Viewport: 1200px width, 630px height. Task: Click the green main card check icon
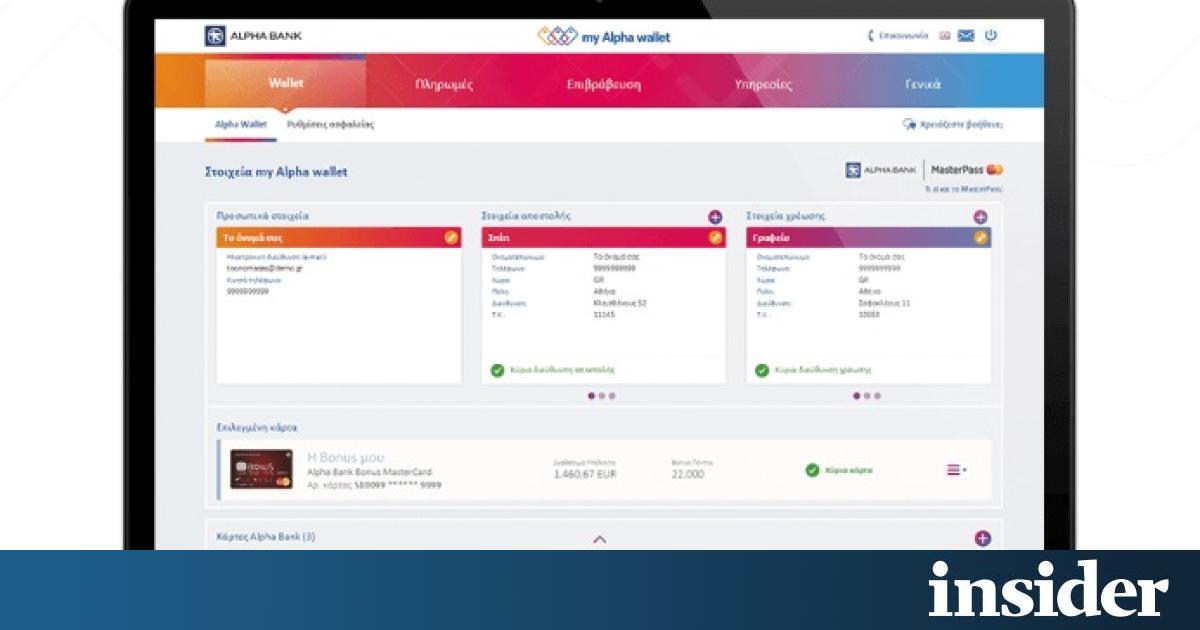[x=812, y=470]
